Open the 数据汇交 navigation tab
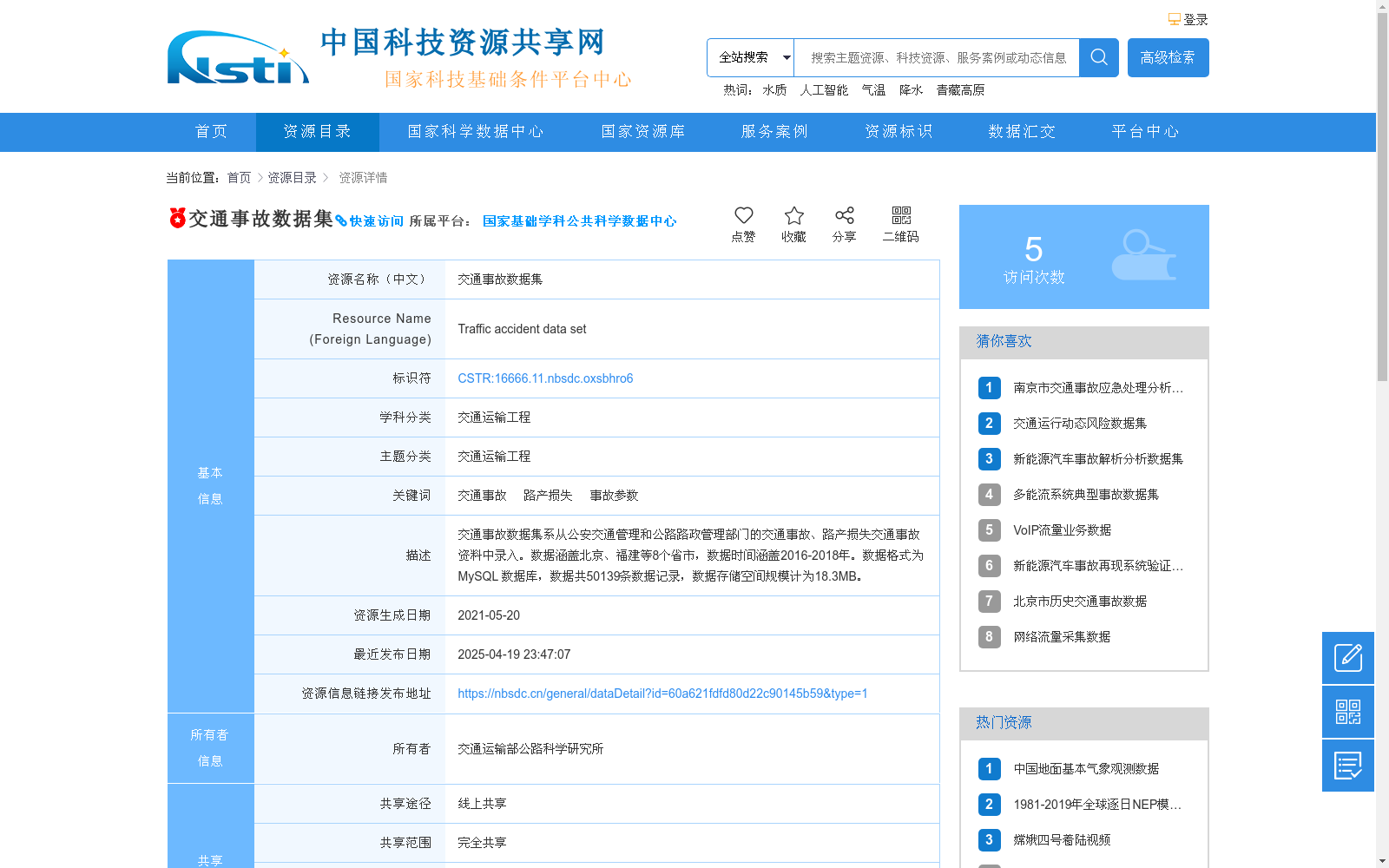The width and height of the screenshot is (1389, 868). 1022,132
